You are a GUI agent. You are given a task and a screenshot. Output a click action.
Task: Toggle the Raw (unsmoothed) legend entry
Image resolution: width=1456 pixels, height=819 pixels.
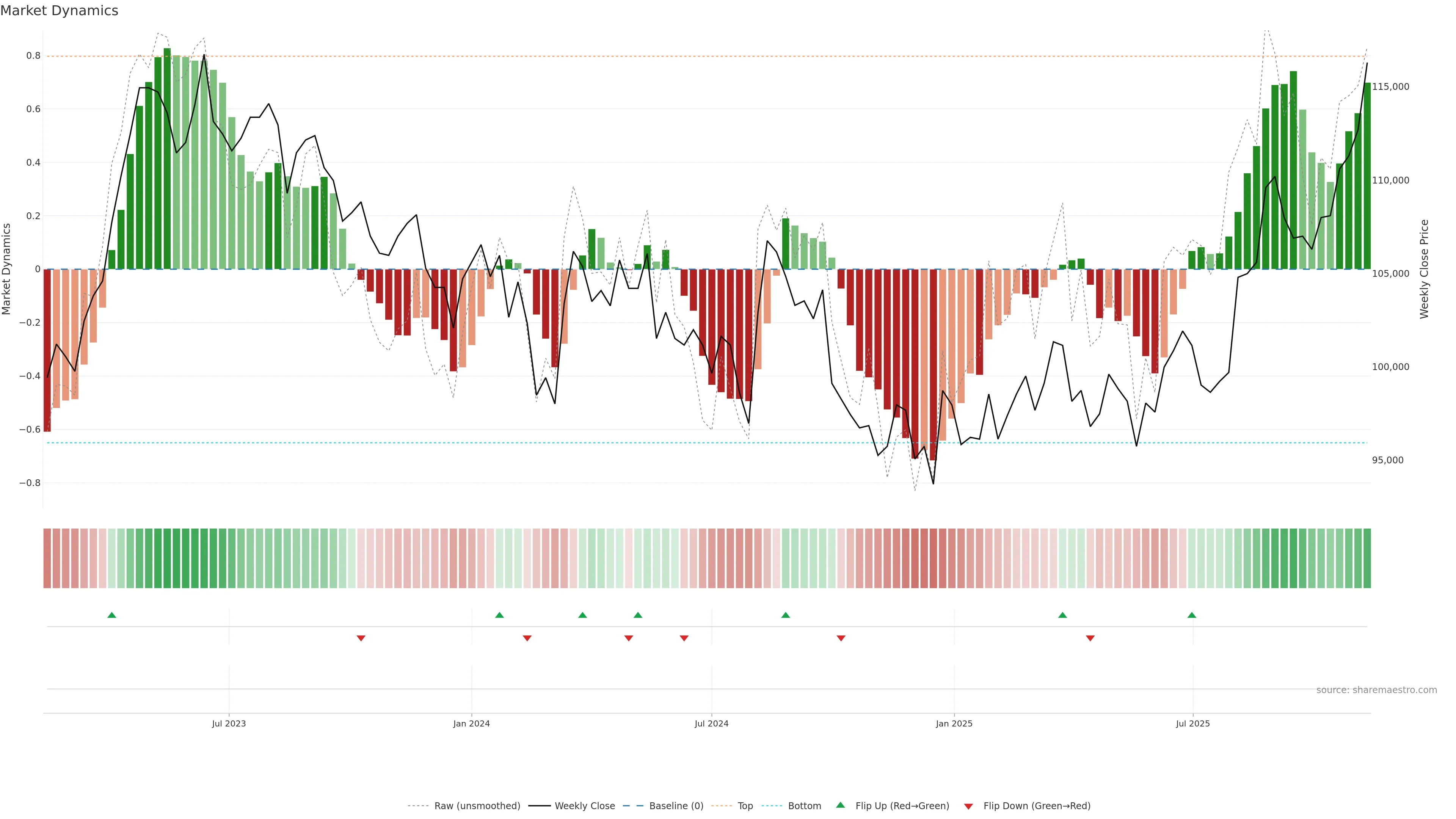pyautogui.click(x=477, y=806)
